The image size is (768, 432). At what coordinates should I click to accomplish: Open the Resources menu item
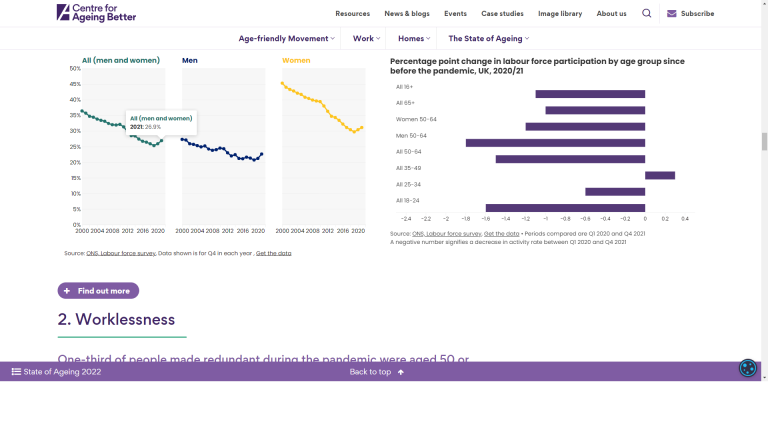[352, 13]
